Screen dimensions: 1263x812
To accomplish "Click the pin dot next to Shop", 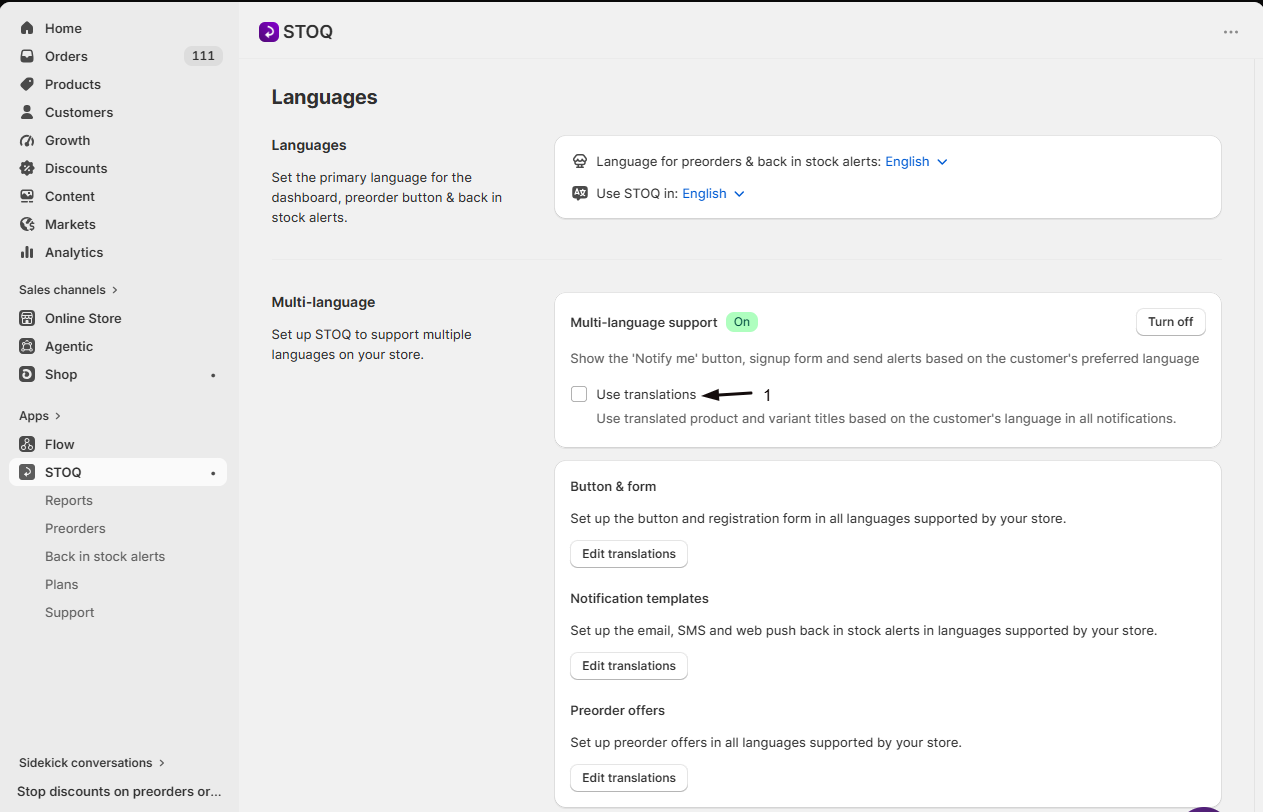I will click(x=213, y=375).
